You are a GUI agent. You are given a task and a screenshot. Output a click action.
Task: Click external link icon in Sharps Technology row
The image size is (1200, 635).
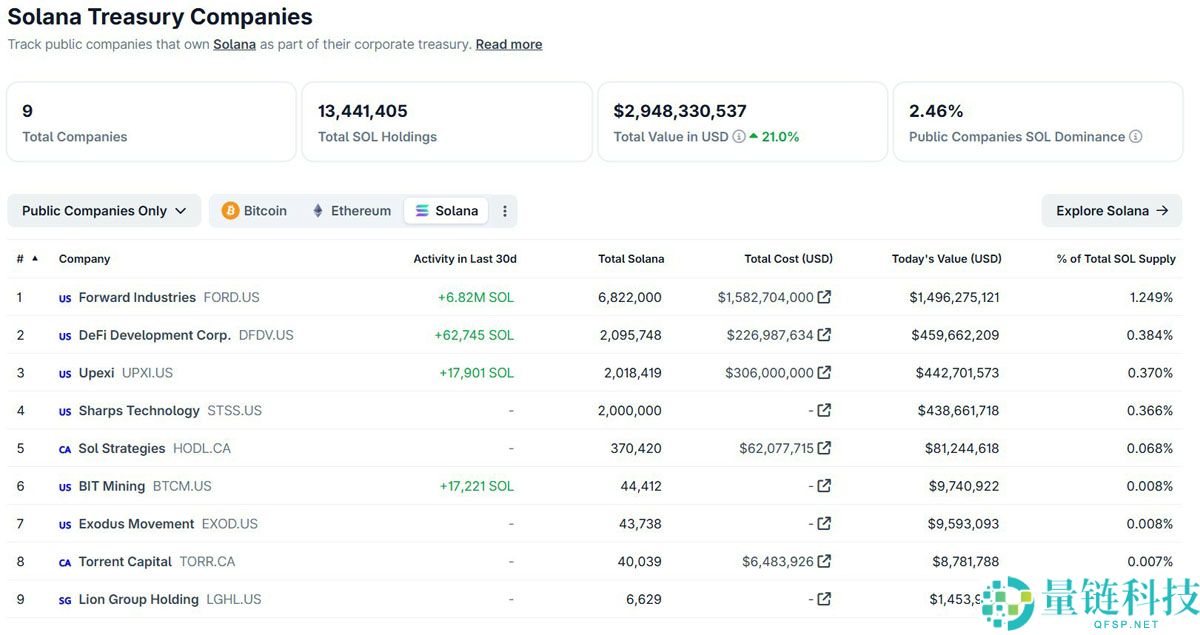pos(824,410)
